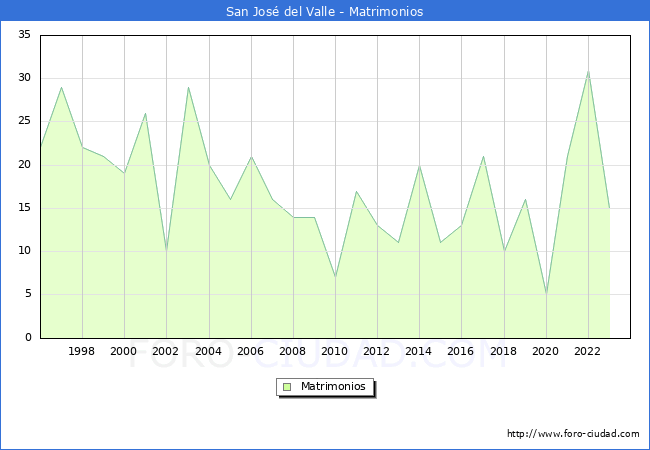
Task: Click the chart title San José del Valle
Action: 324,11
